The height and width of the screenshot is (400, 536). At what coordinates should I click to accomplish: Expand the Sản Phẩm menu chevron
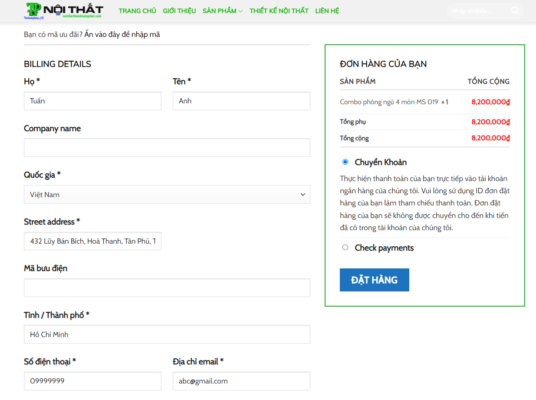(x=241, y=11)
